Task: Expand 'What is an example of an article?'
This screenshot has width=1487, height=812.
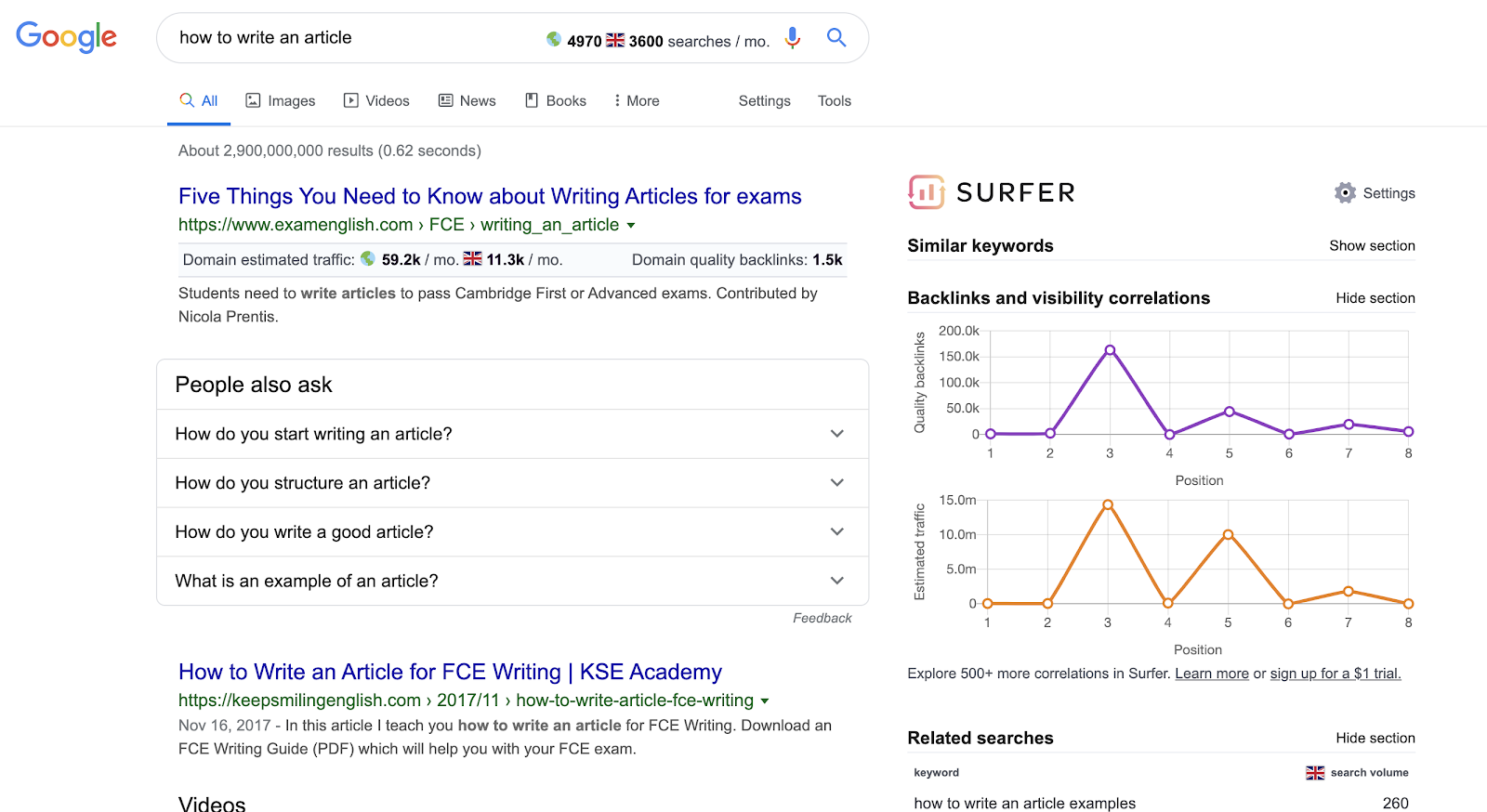Action: [836, 581]
